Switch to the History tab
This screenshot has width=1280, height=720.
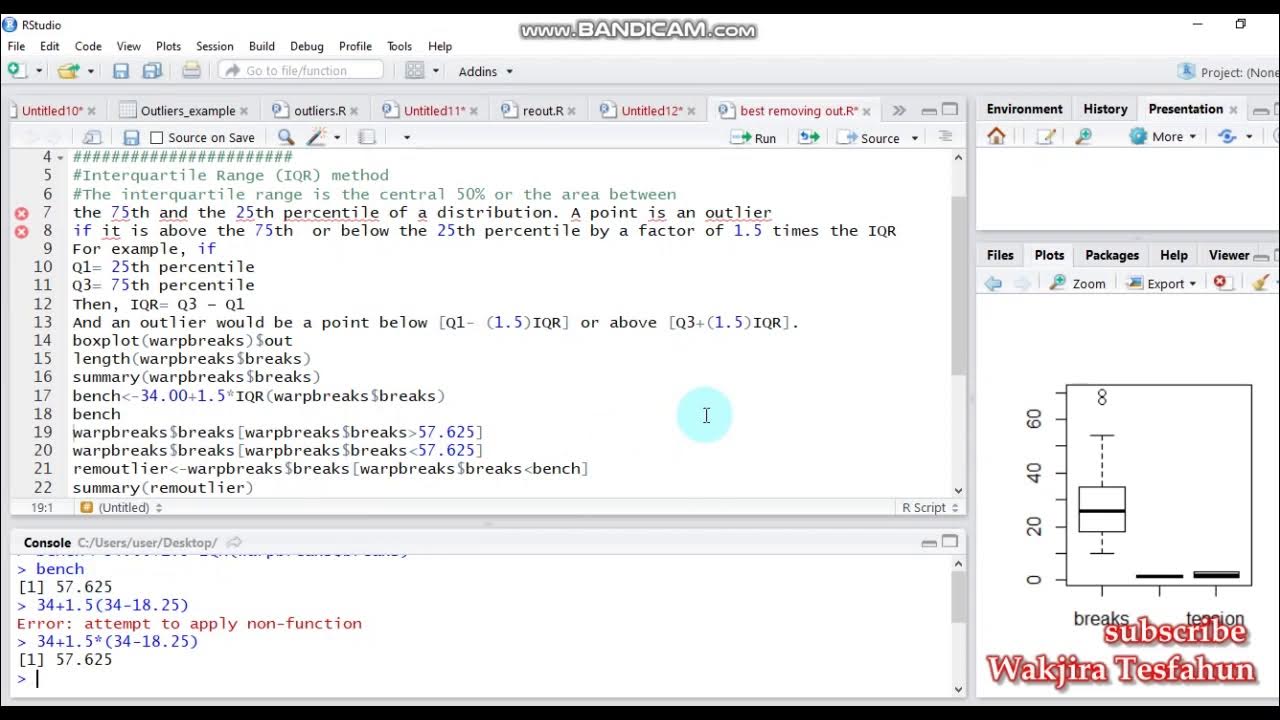(1105, 109)
